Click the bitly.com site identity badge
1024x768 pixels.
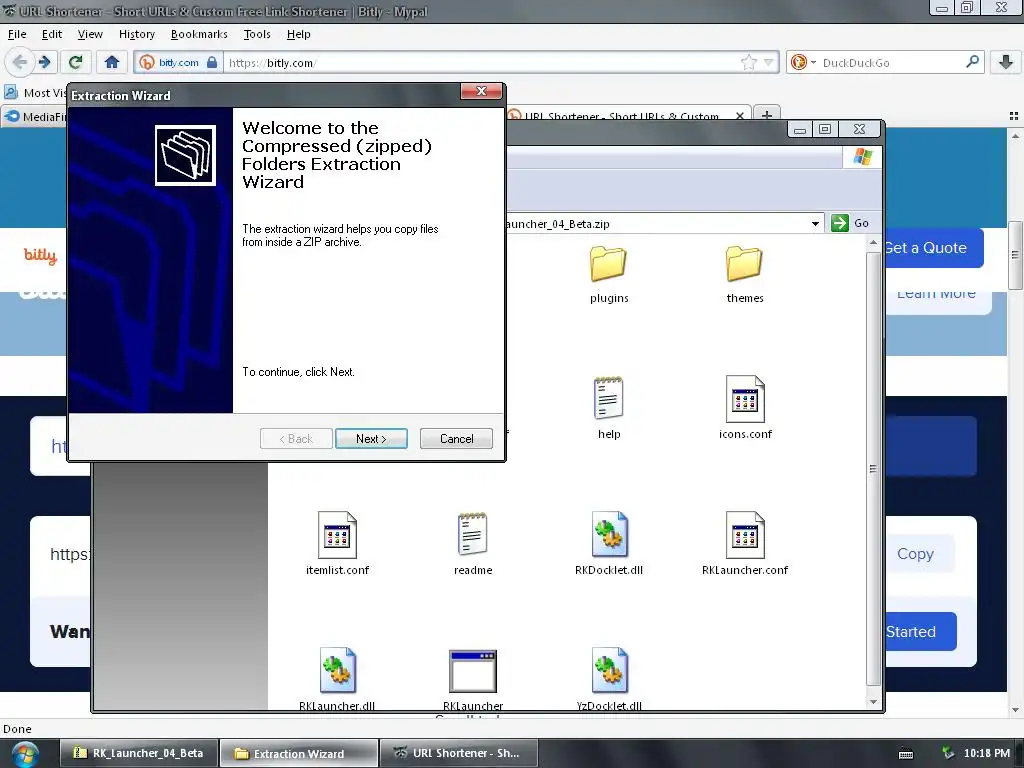coord(178,62)
